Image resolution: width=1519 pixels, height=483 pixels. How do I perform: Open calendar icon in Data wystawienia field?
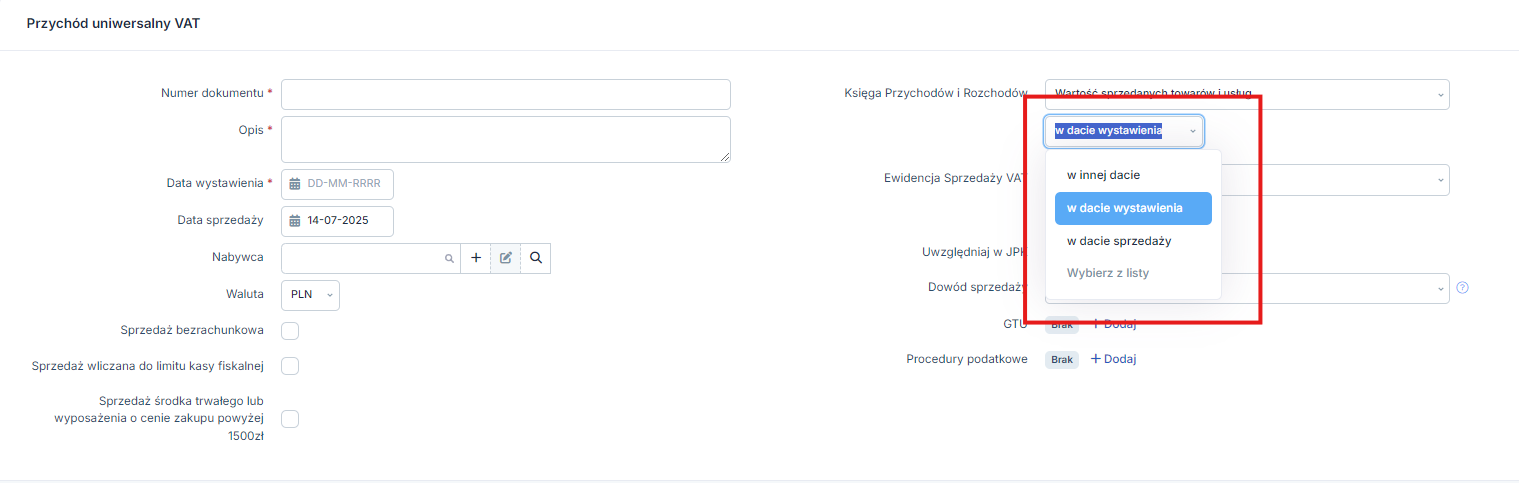[x=295, y=185]
